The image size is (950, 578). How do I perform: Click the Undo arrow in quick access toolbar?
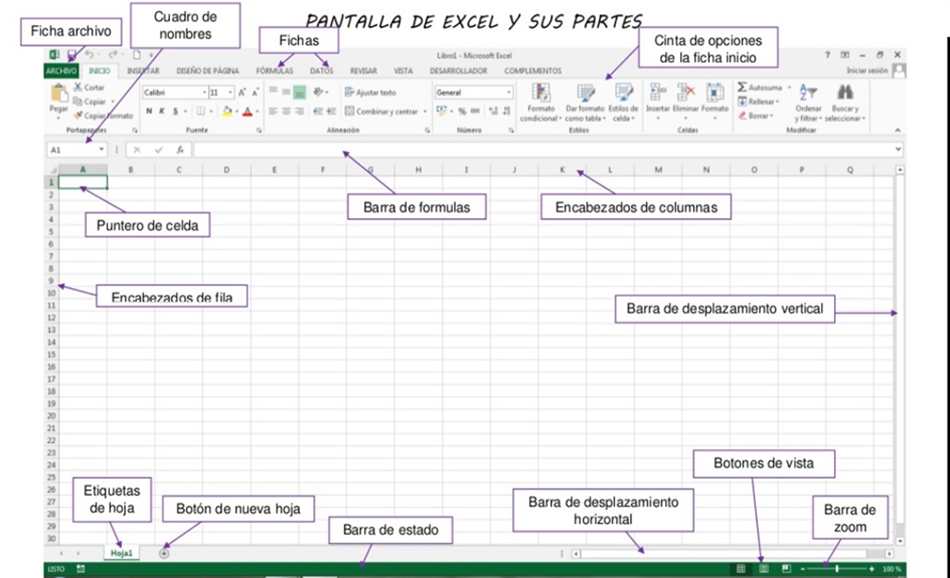89,55
